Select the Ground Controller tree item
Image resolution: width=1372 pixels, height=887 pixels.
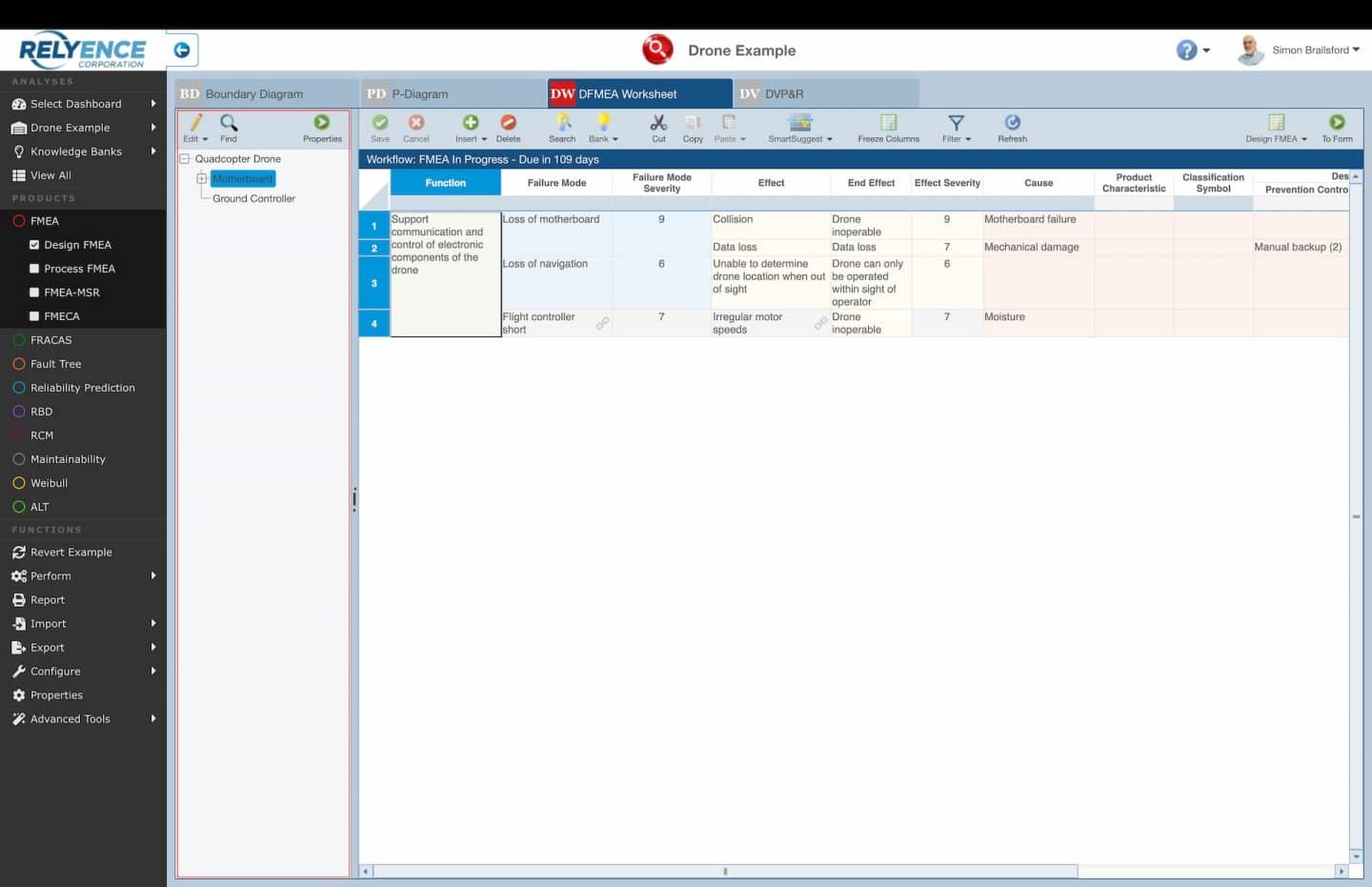click(252, 198)
